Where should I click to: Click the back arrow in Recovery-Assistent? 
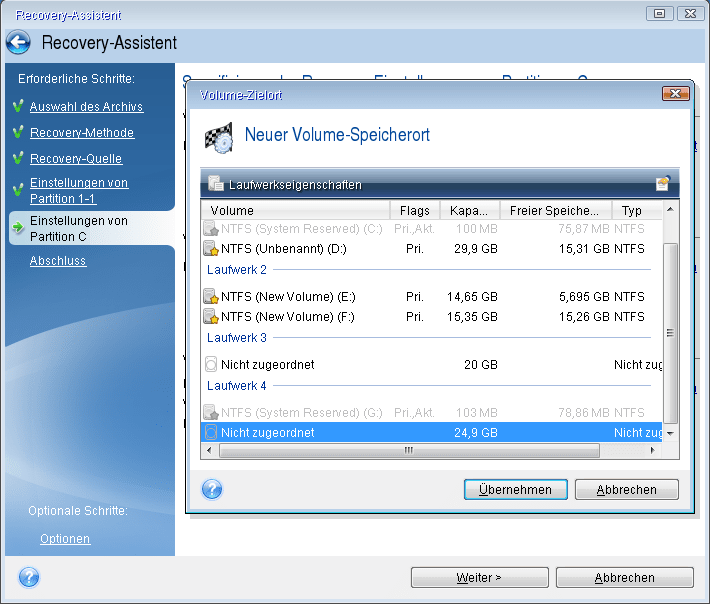[19, 43]
